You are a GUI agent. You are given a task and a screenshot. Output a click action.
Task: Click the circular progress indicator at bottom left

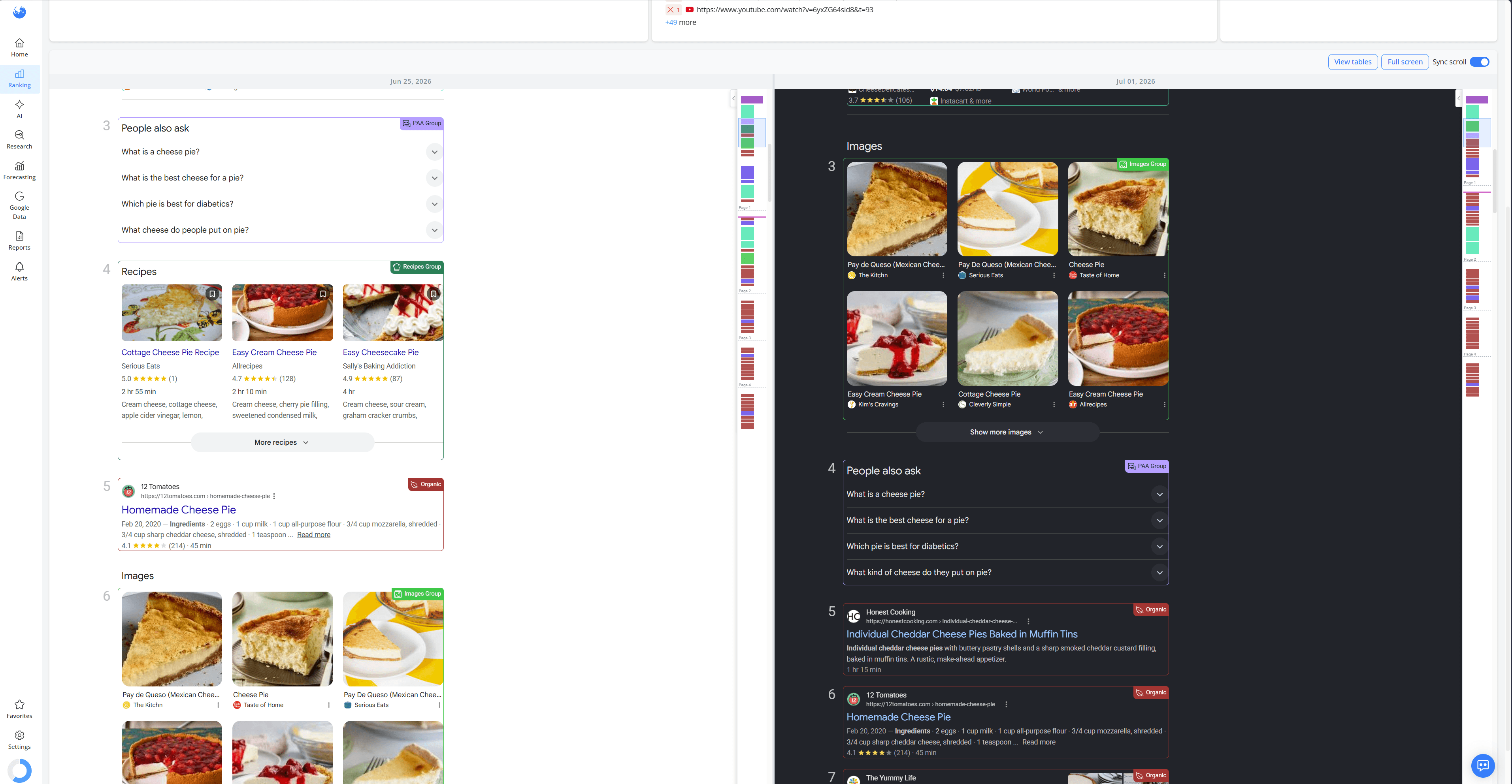click(x=19, y=771)
